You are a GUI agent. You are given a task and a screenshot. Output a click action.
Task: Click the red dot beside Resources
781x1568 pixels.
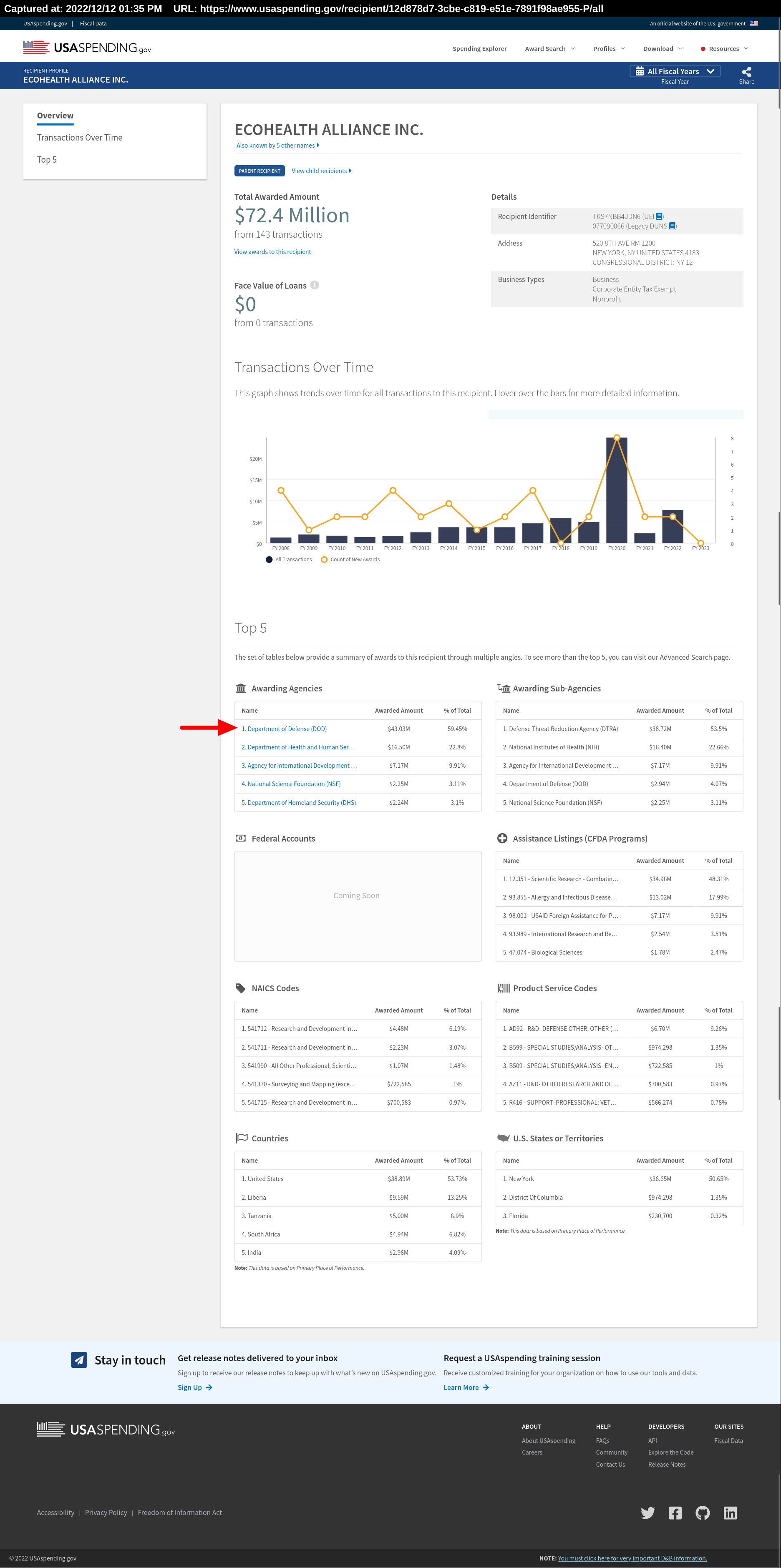[x=703, y=49]
